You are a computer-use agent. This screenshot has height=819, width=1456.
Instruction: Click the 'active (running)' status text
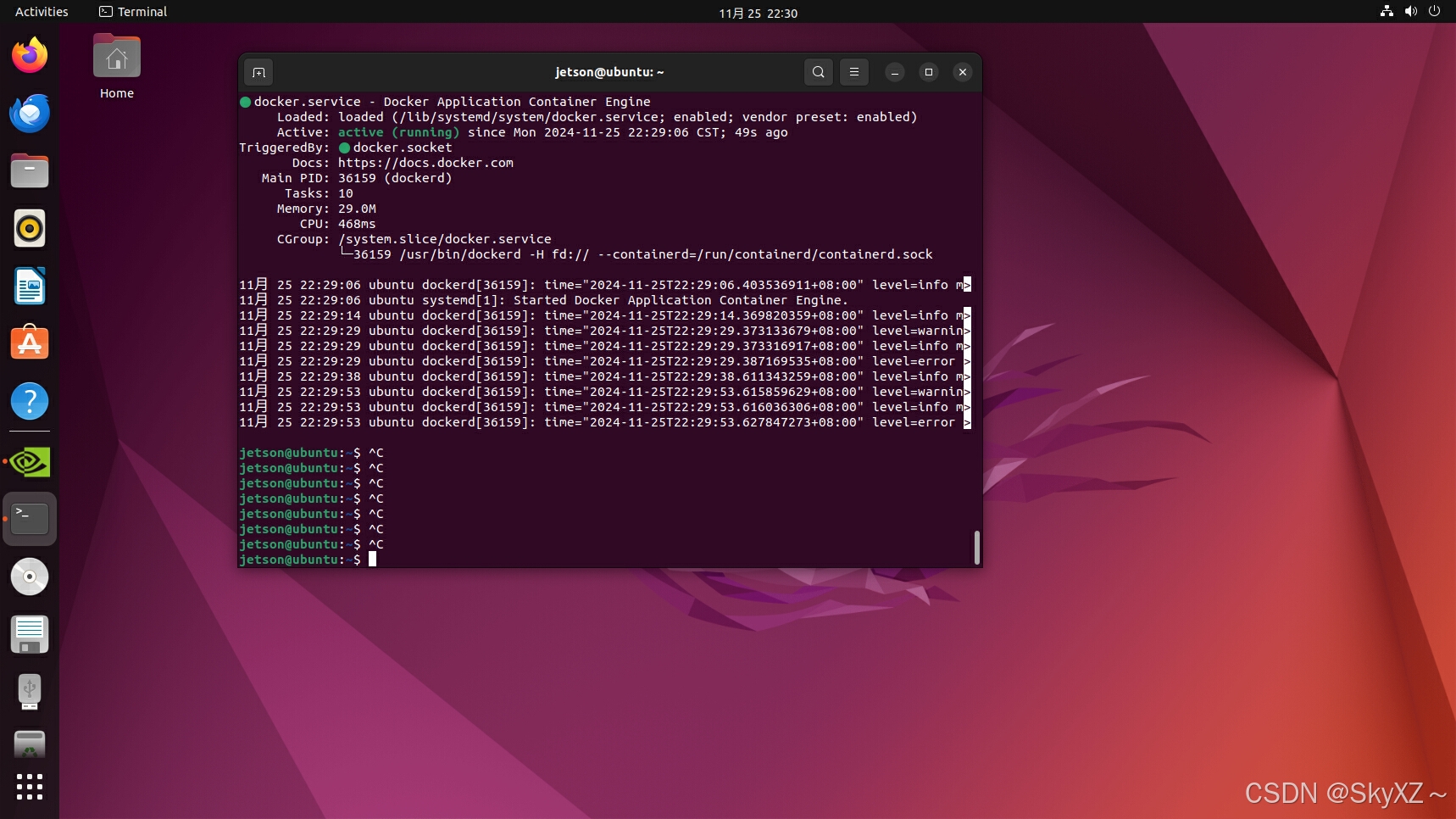[x=398, y=132]
